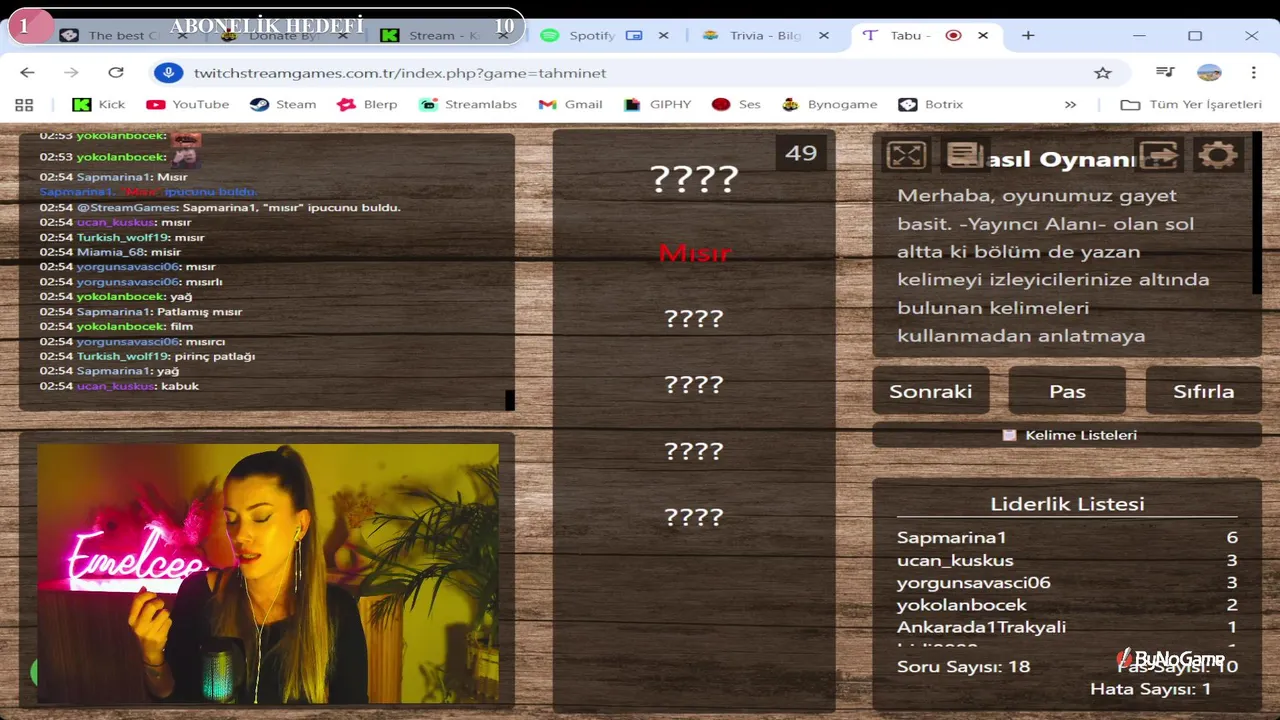This screenshot has height=720, width=1280.
Task: Click chat message kabuk from ucan_kuskus
Action: click(119, 386)
